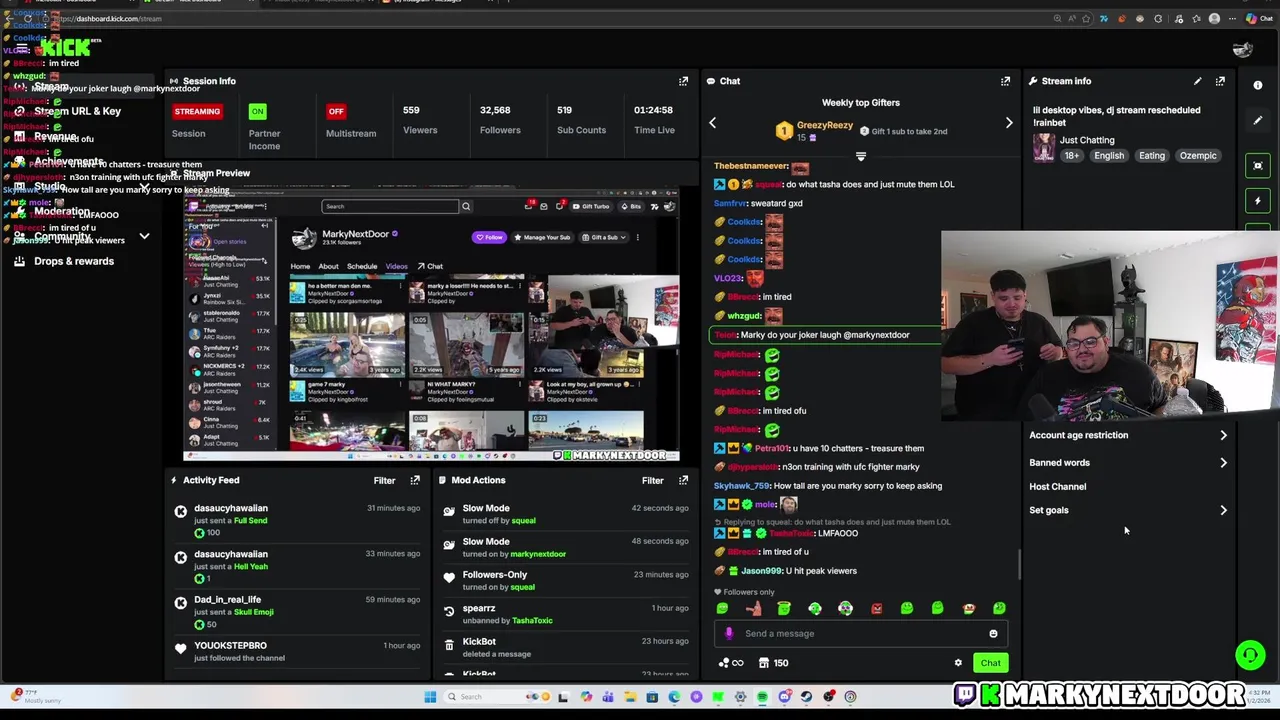Open the Activity Feed Filter

(384, 480)
